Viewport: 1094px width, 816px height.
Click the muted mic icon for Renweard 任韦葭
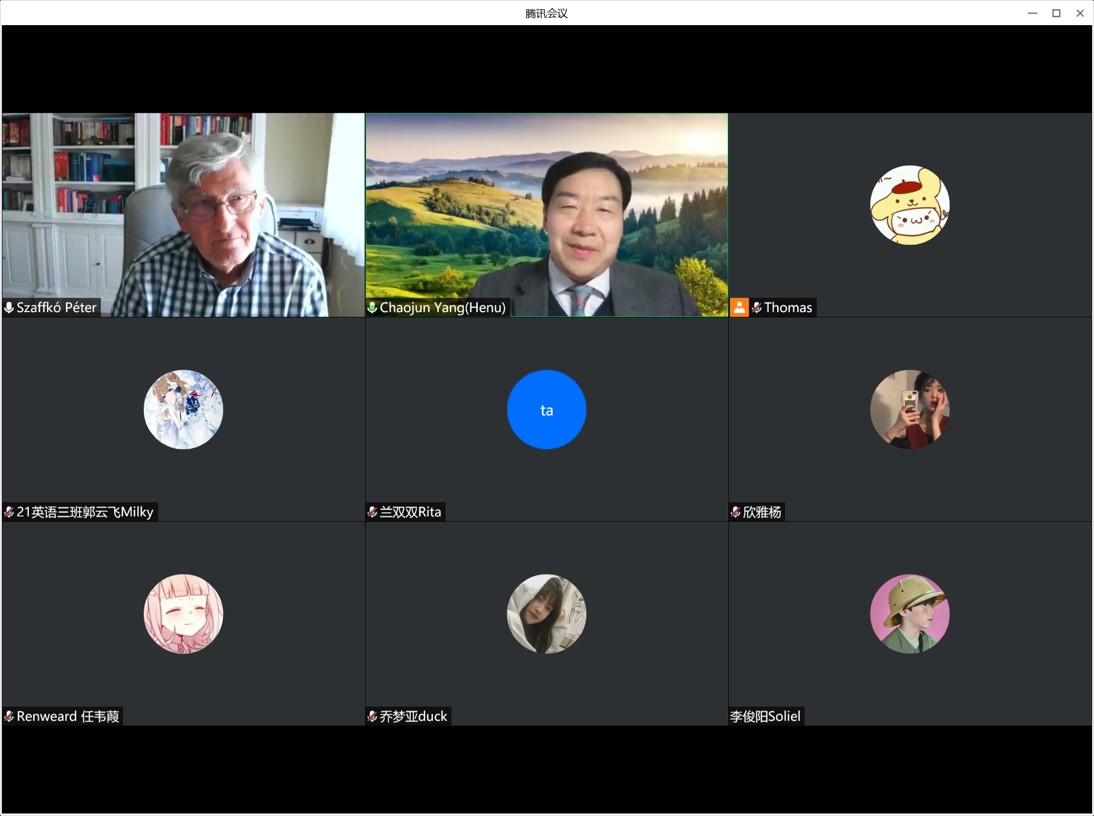[x=9, y=717]
